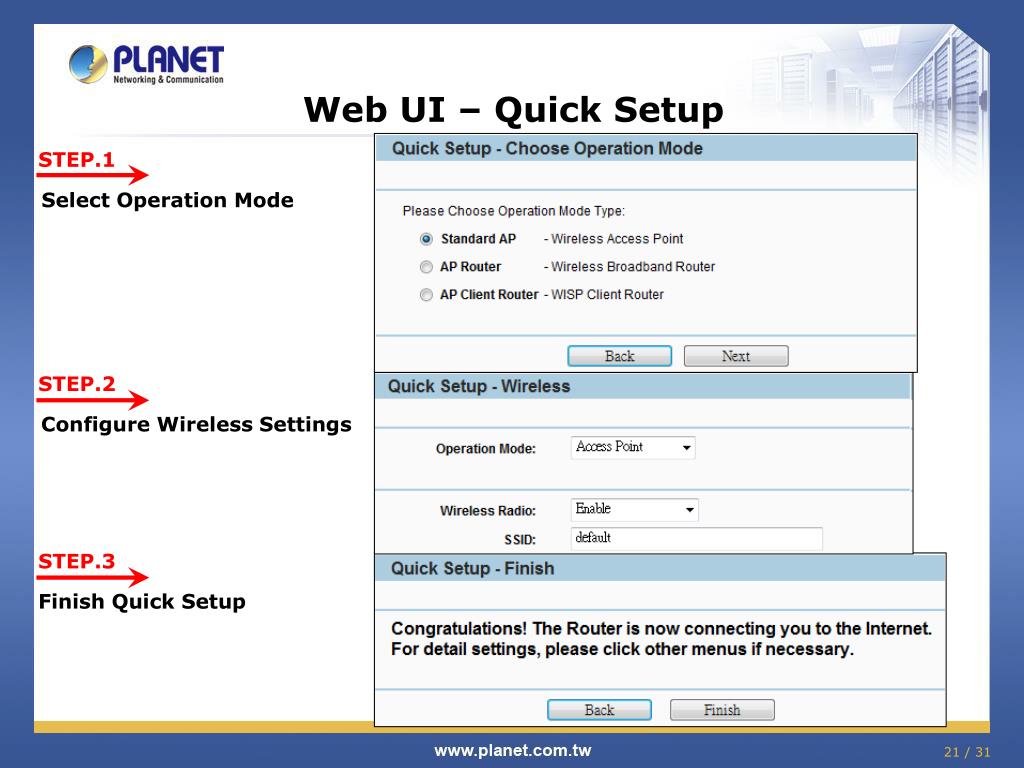The width and height of the screenshot is (1024, 768).
Task: Click the 'Wireless Radio:' label
Action: [488, 511]
